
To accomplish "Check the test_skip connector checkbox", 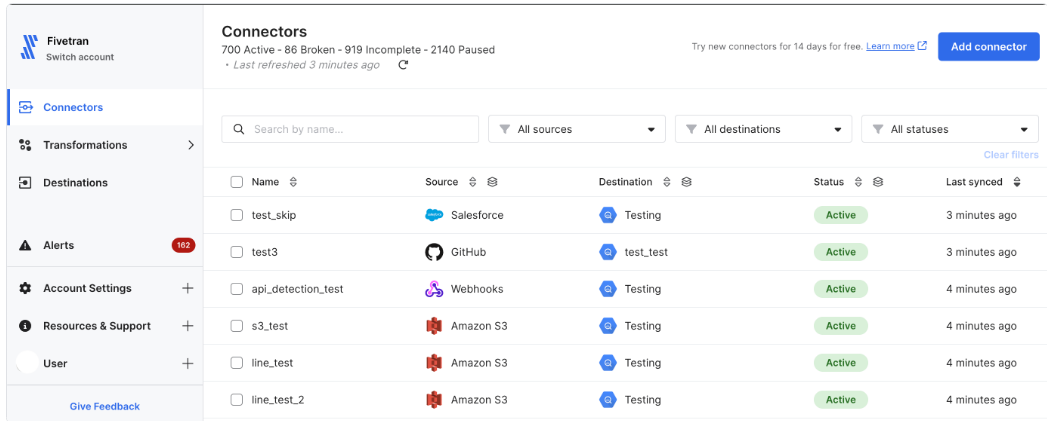I will click(236, 215).
